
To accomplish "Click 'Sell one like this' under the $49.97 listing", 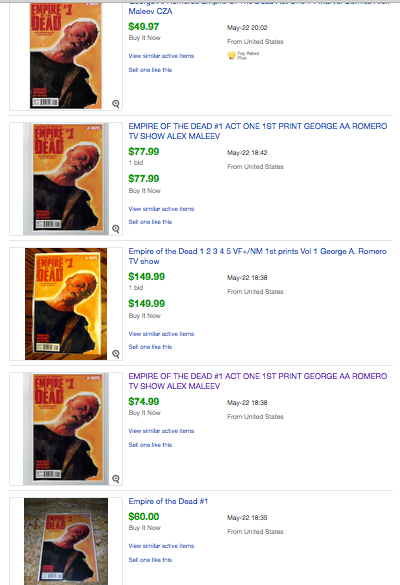I will [150, 70].
